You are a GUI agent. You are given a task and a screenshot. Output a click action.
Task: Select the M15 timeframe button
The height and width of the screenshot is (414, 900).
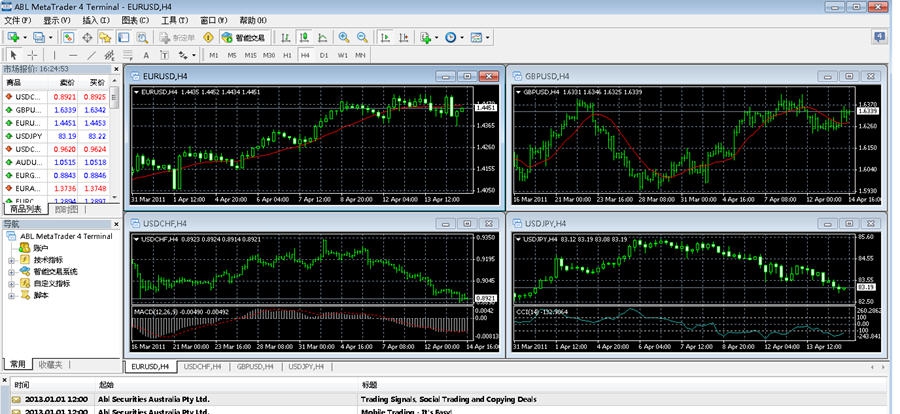[251, 55]
